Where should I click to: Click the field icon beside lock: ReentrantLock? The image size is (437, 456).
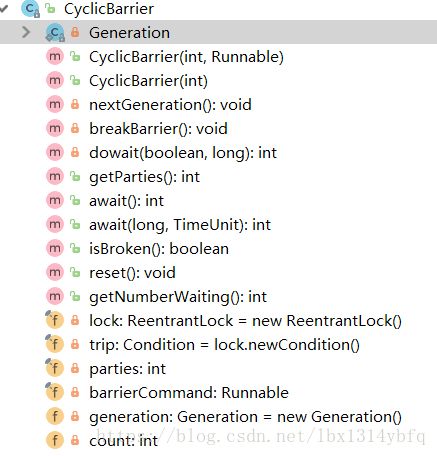tap(55, 321)
